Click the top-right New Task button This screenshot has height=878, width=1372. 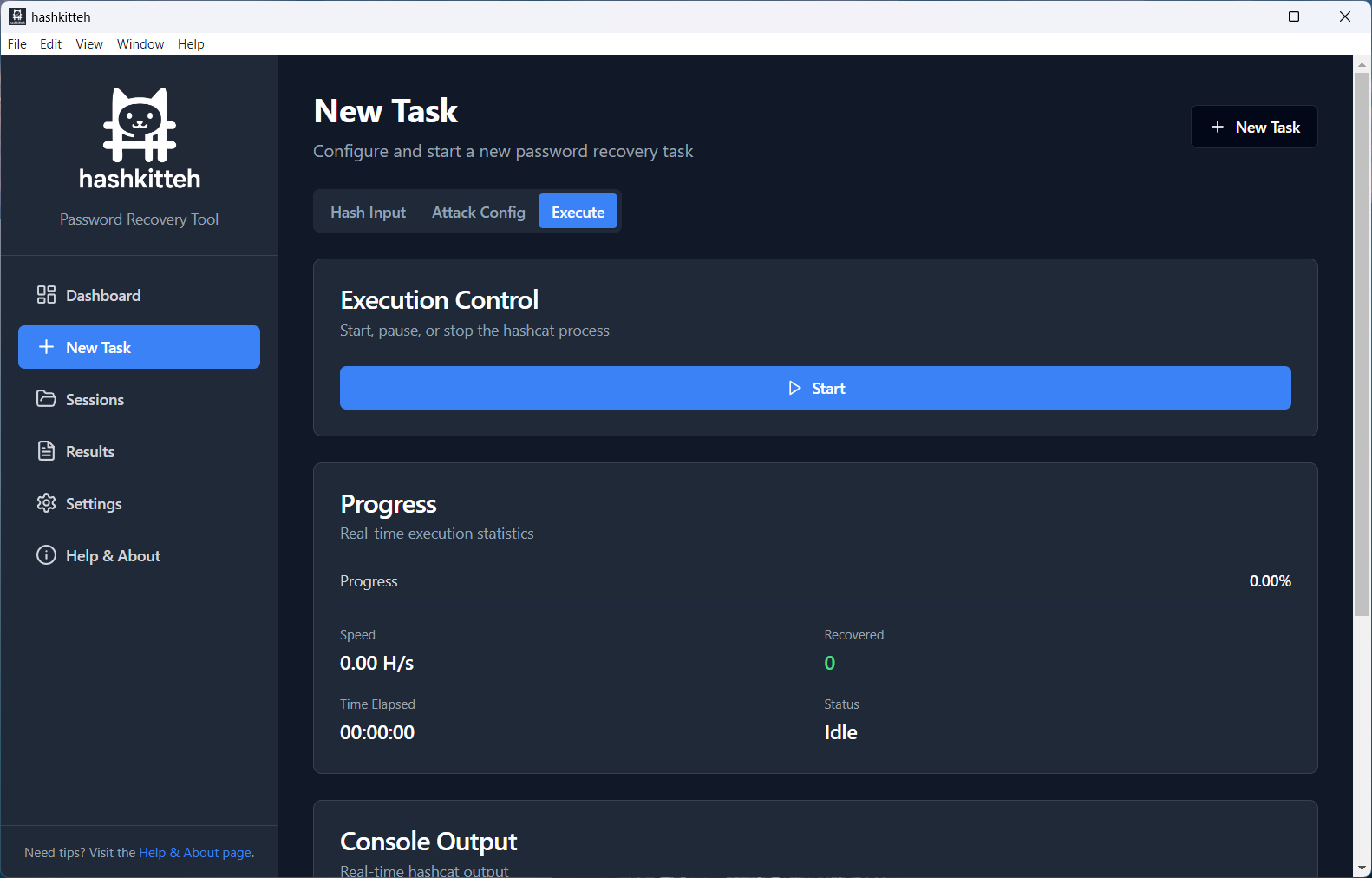(x=1254, y=127)
